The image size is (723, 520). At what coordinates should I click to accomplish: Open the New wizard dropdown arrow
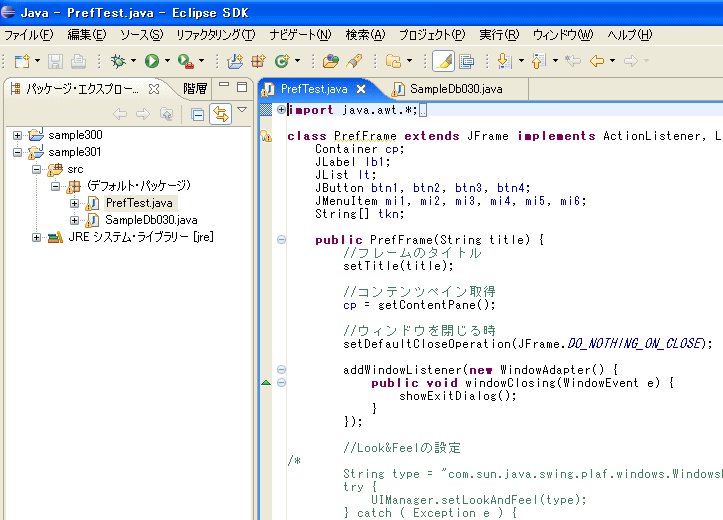point(37,60)
